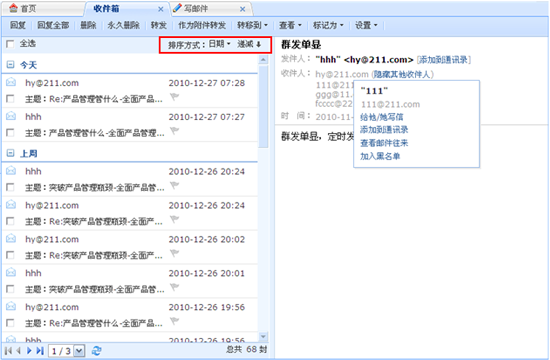Tick the 全选 select-all checkbox

(x=11, y=44)
